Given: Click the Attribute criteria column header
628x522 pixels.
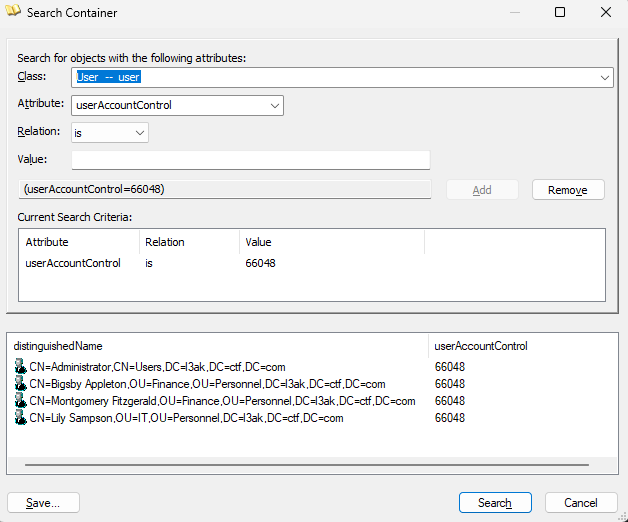Looking at the screenshot, I should pyautogui.click(x=47, y=242).
